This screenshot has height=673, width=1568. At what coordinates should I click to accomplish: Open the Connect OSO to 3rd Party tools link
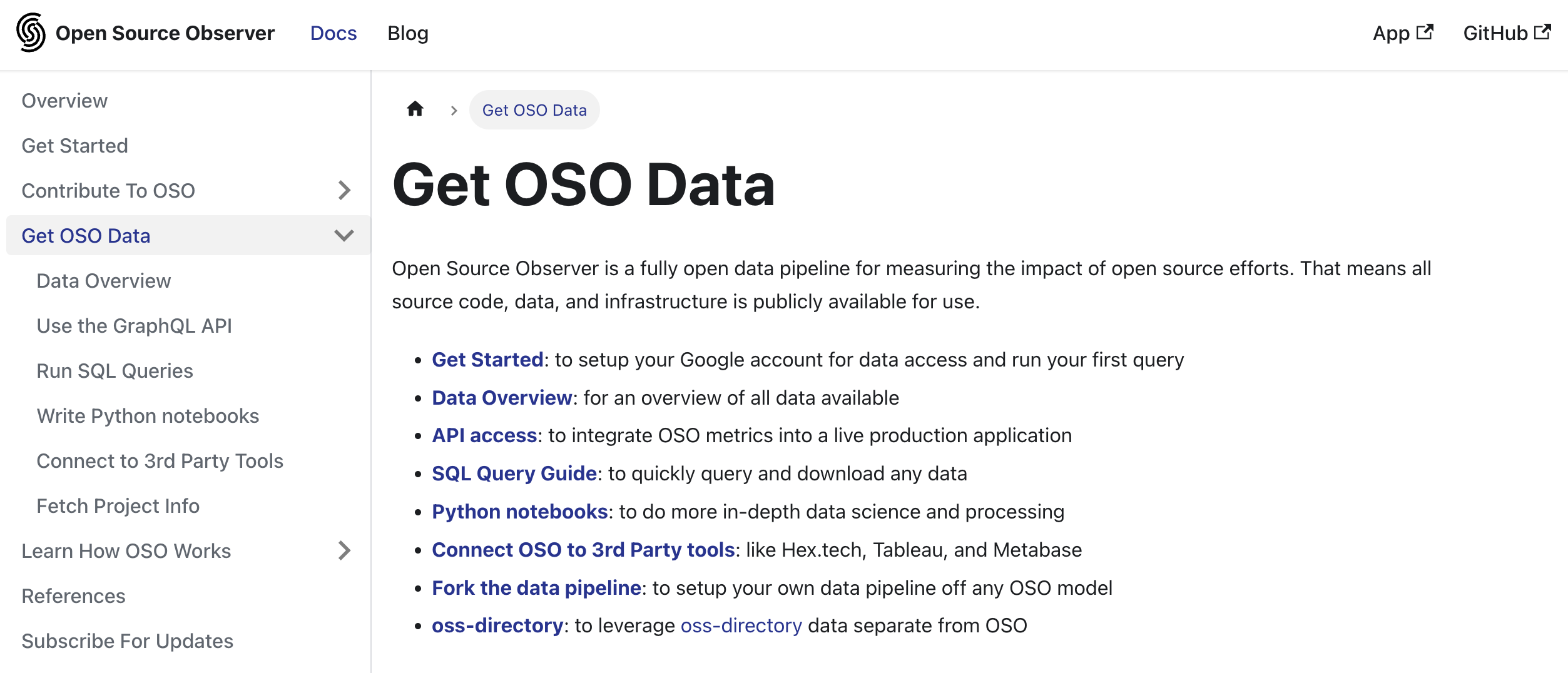(x=583, y=550)
